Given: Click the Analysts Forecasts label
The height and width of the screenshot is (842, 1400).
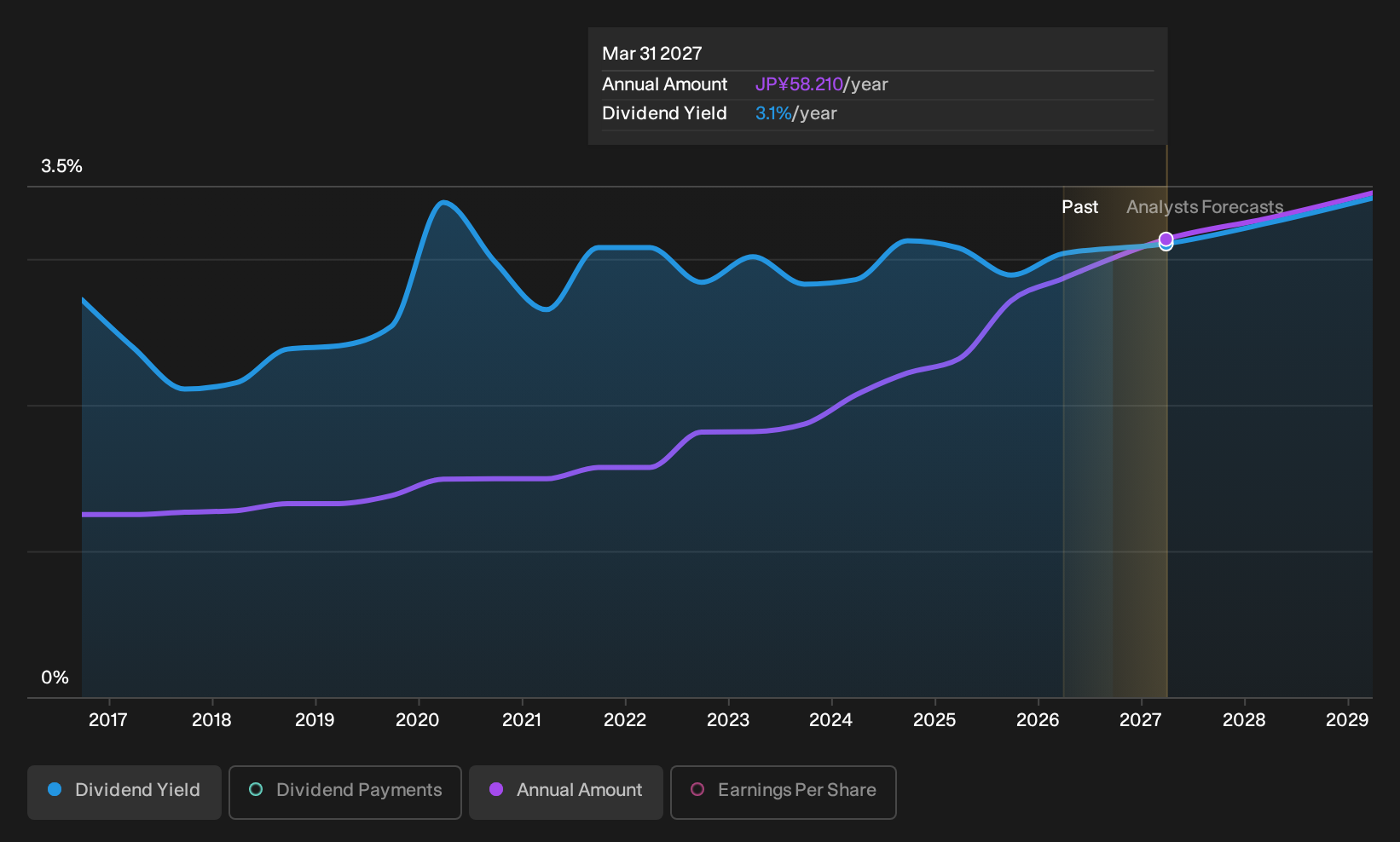Looking at the screenshot, I should point(1205,207).
